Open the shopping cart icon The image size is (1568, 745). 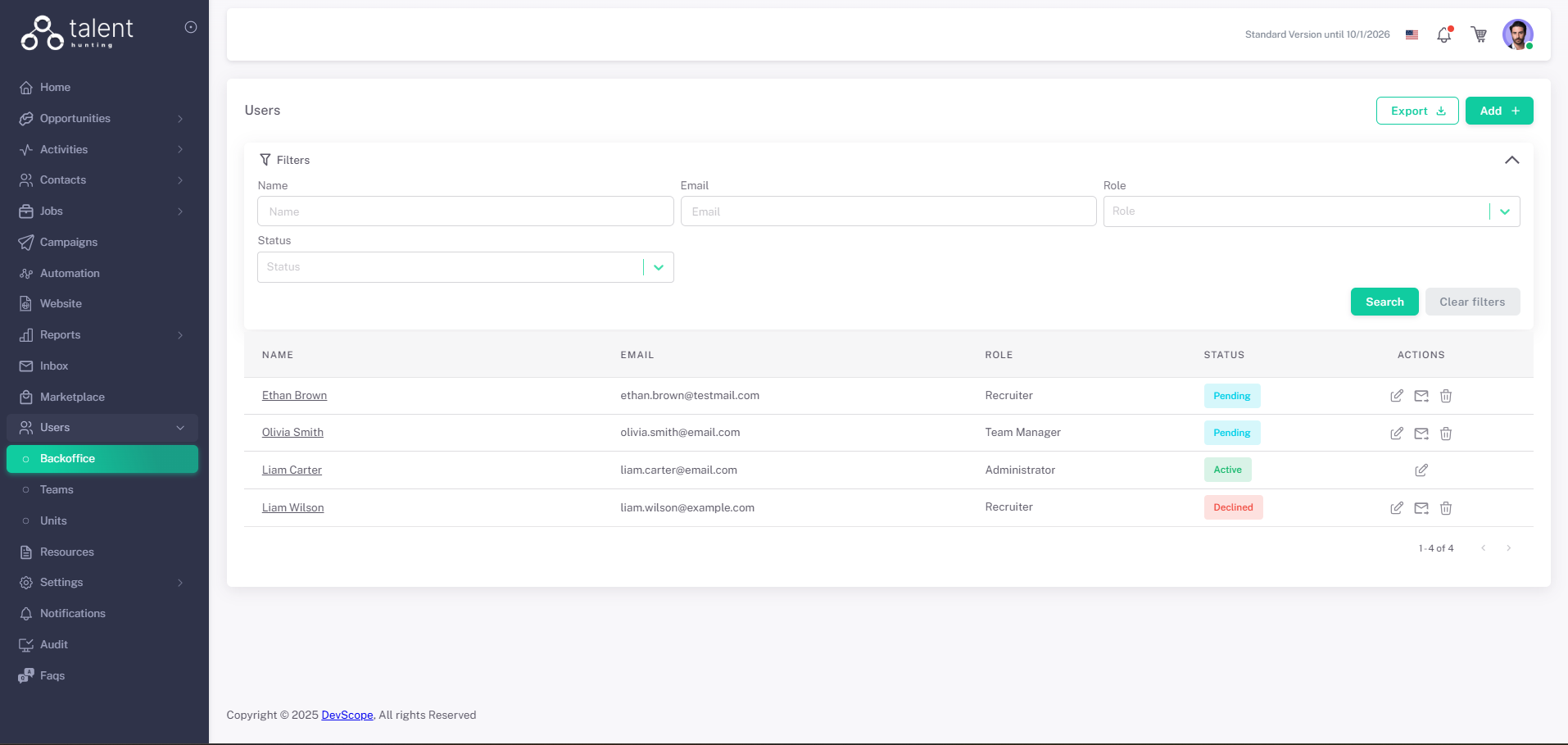1479,34
